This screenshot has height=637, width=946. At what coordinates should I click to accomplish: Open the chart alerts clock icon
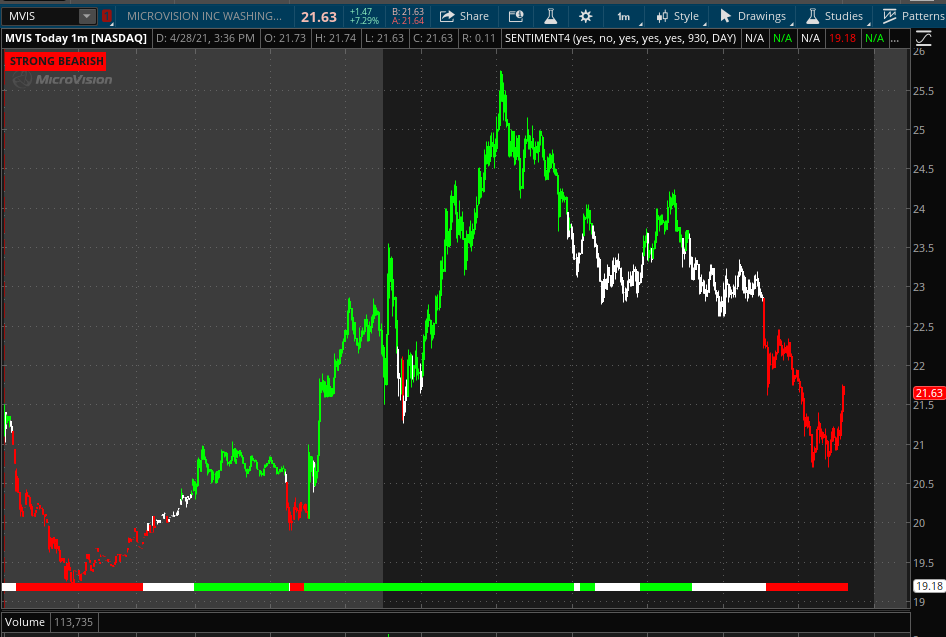tap(516, 16)
